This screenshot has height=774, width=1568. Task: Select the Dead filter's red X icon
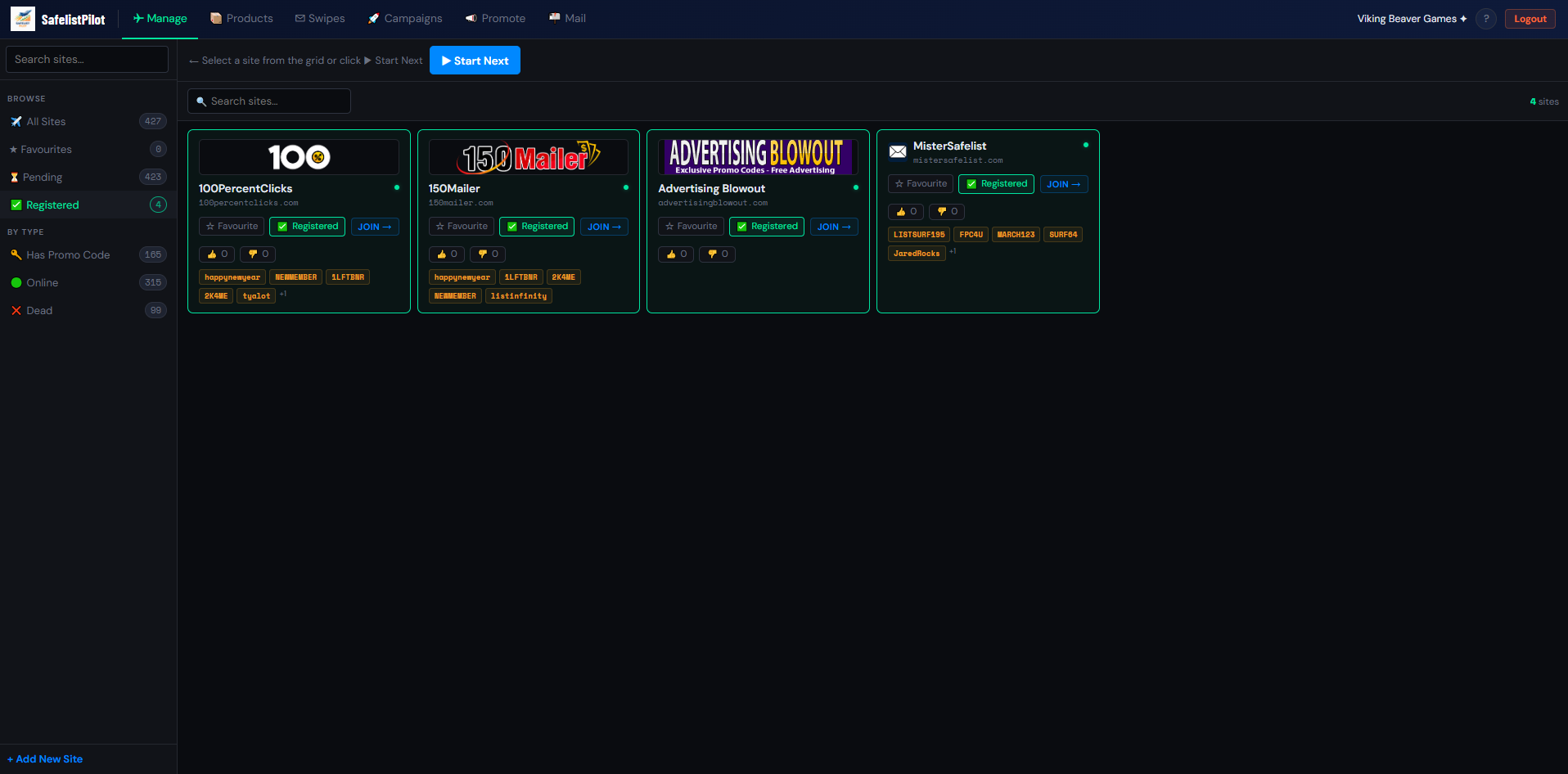[x=15, y=309]
